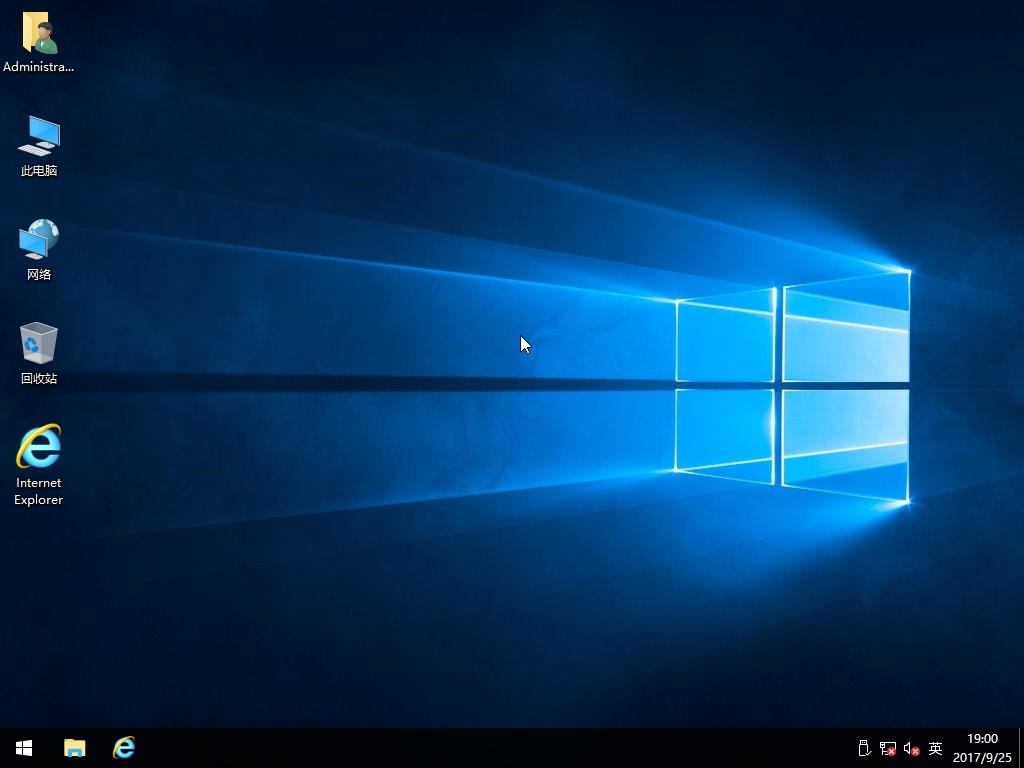Switch input language via the 英 indicator

(934, 748)
